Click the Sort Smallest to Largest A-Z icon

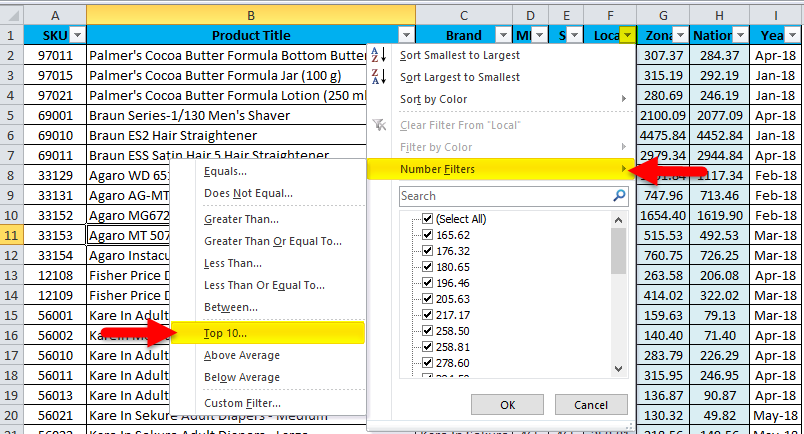378,54
